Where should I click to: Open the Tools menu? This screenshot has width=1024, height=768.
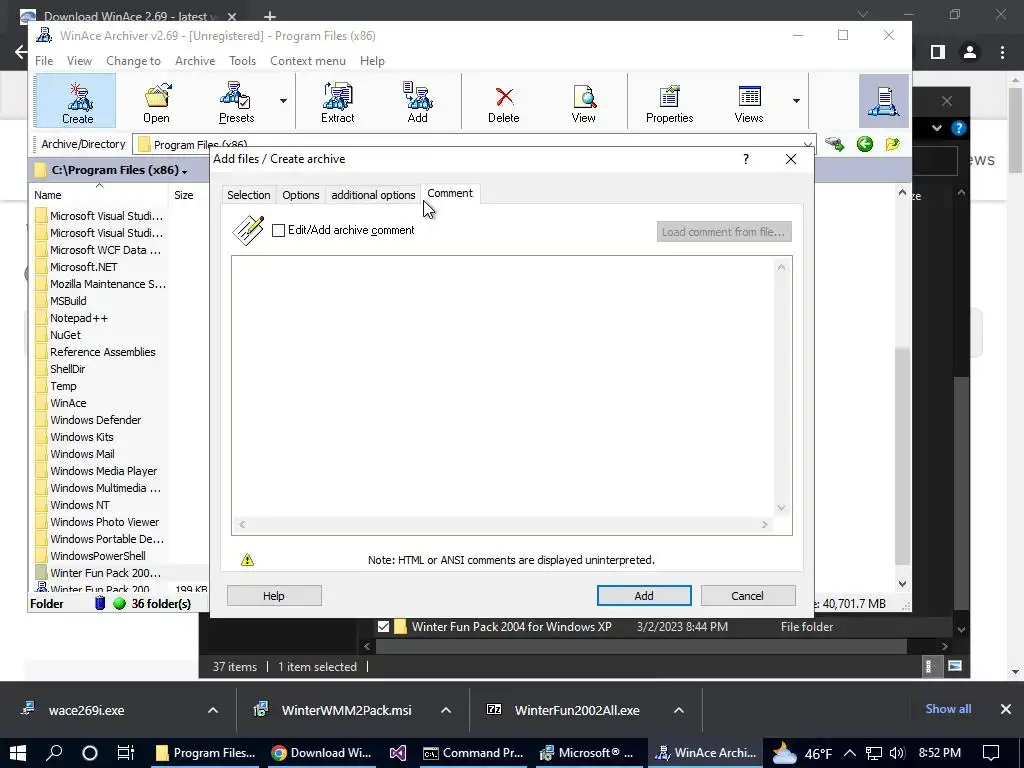point(242,61)
